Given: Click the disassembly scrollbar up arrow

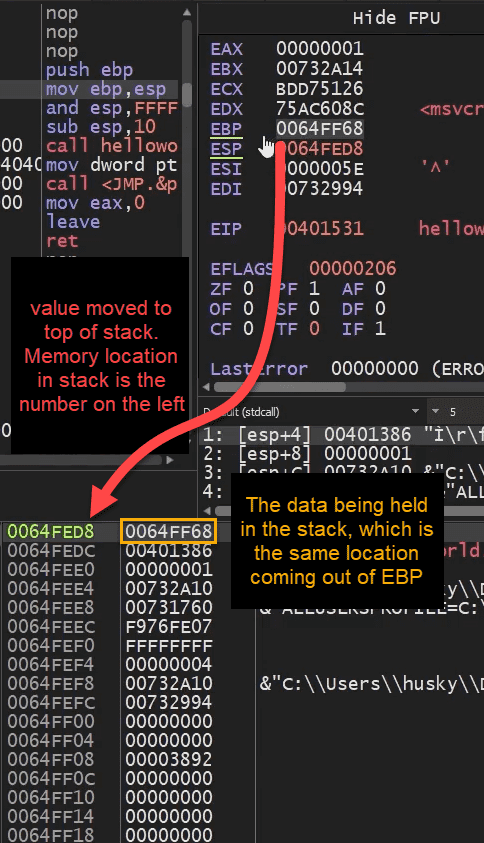Looking at the screenshot, I should (x=187, y=12).
